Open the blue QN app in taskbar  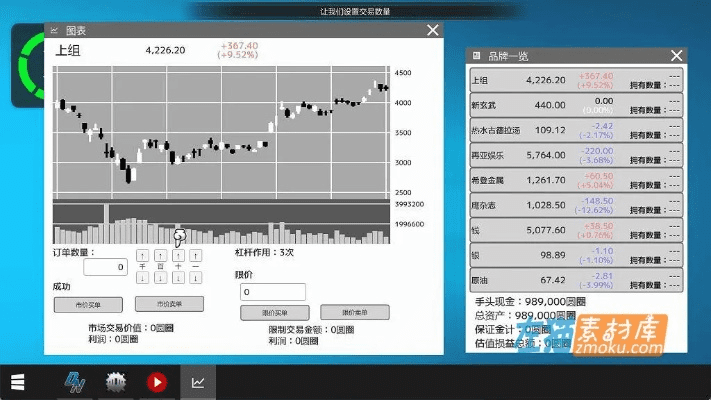(x=74, y=382)
